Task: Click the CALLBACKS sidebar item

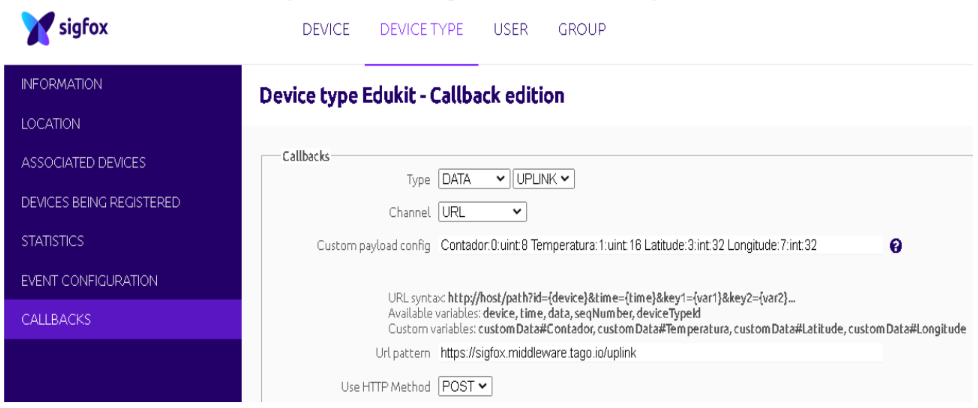Action: click(123, 319)
